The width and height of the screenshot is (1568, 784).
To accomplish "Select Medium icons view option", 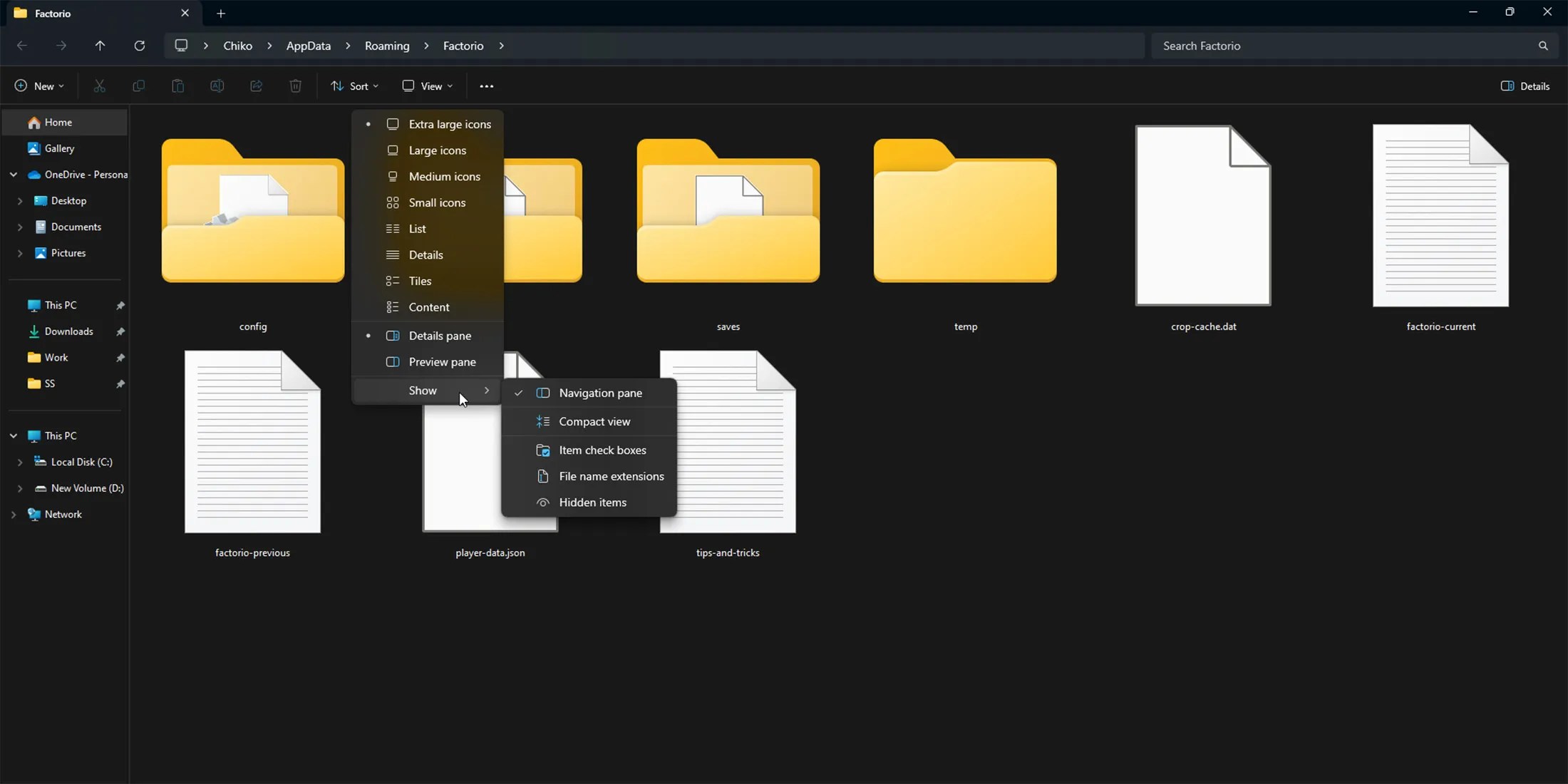I will [443, 177].
